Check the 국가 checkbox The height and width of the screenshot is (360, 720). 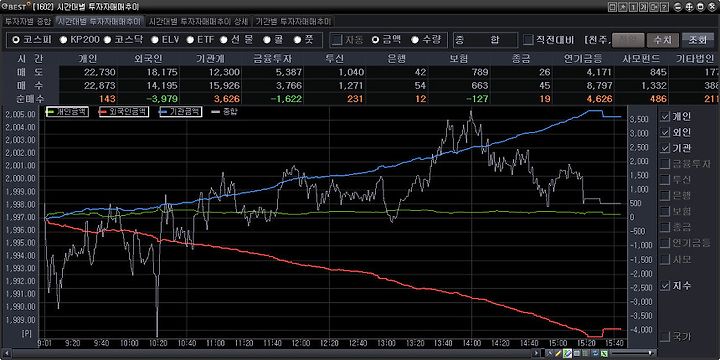(664, 338)
